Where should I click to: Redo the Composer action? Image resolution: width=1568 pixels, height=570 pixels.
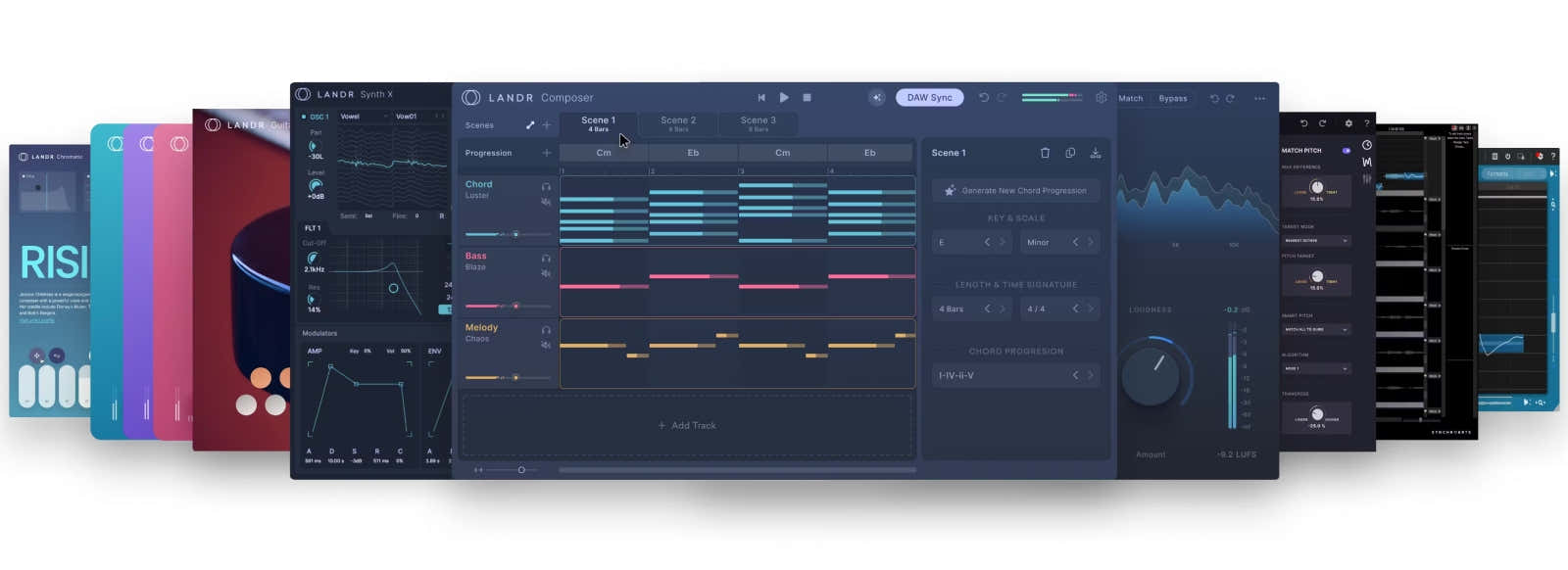point(1002,98)
